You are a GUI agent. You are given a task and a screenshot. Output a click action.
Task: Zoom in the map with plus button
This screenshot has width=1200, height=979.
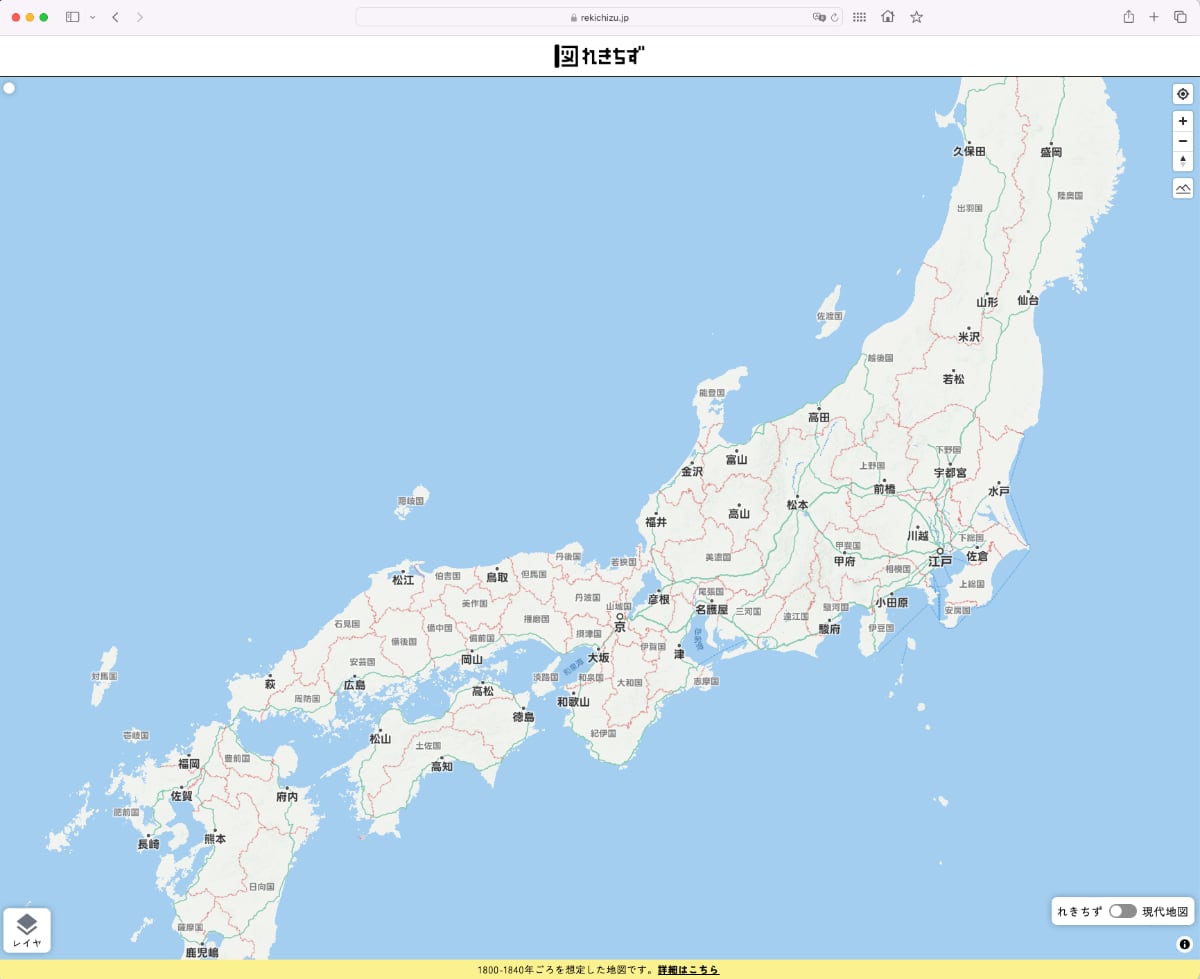pos(1183,120)
